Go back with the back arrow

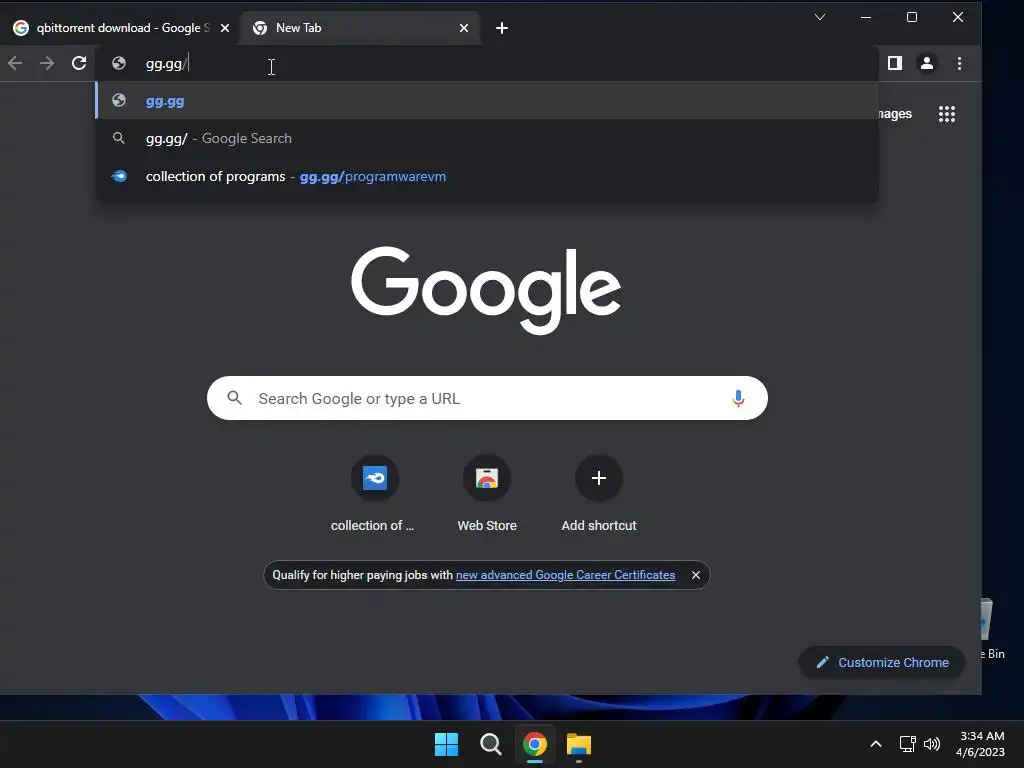click(15, 63)
